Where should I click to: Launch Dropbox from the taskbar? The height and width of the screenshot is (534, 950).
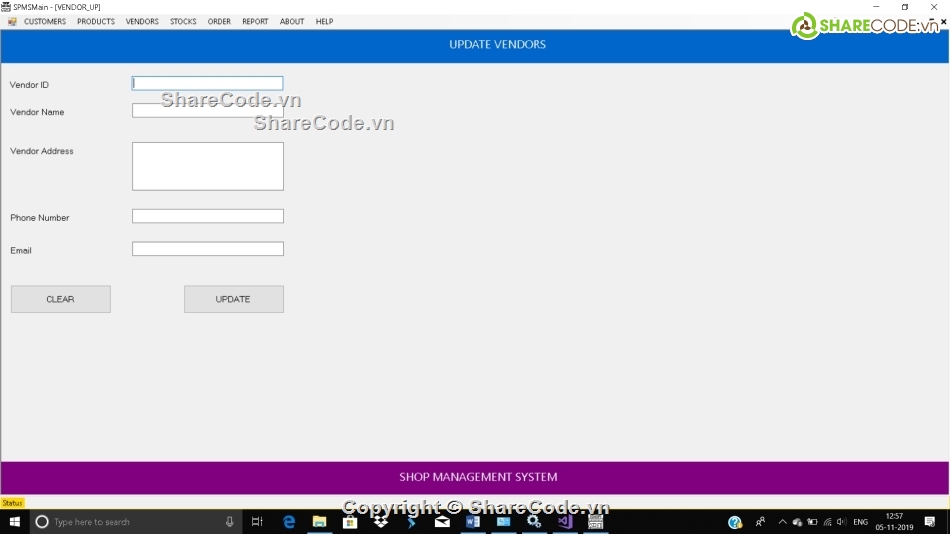(381, 522)
